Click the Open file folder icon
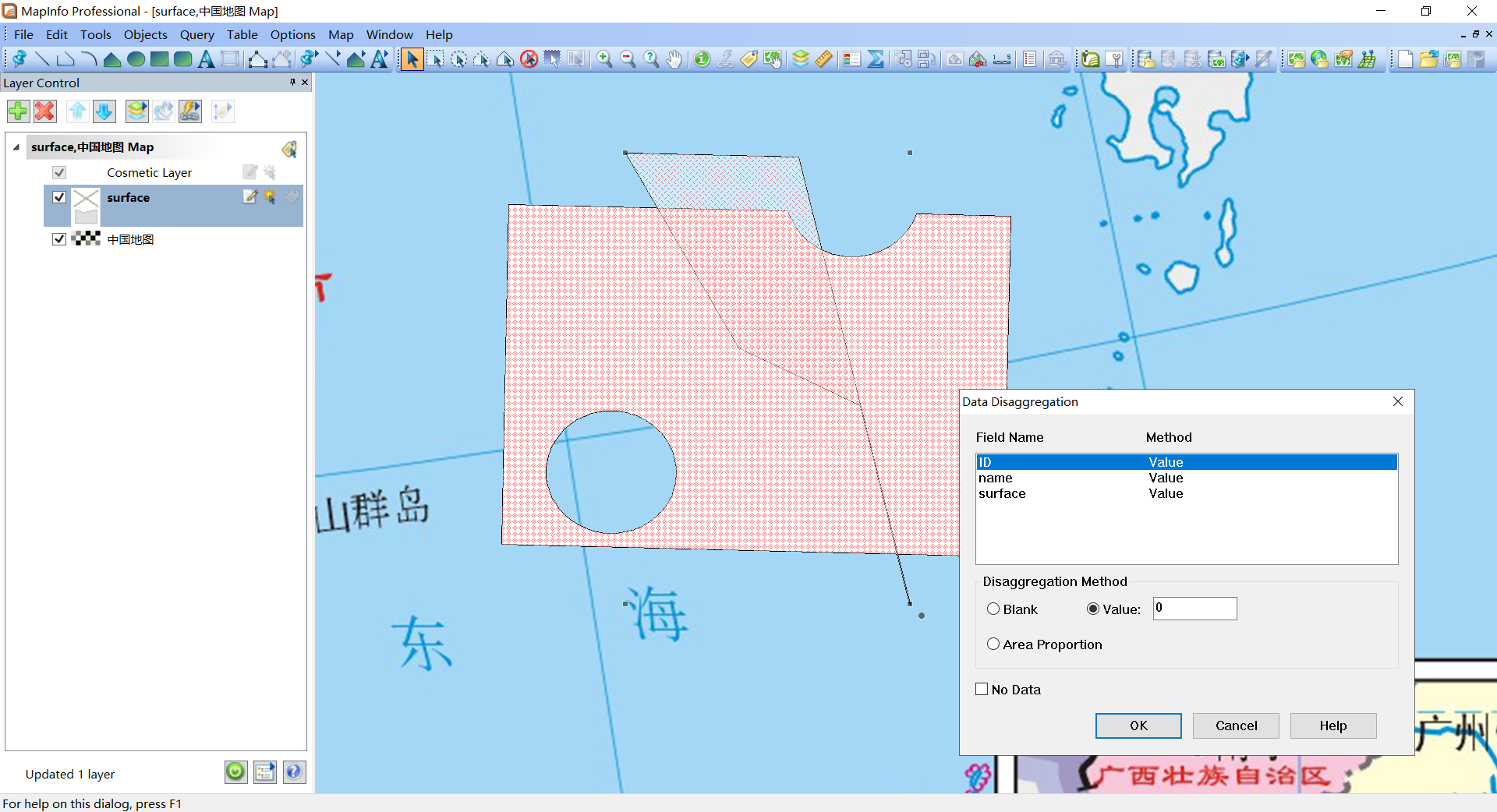The width and height of the screenshot is (1497, 812). [x=1428, y=59]
